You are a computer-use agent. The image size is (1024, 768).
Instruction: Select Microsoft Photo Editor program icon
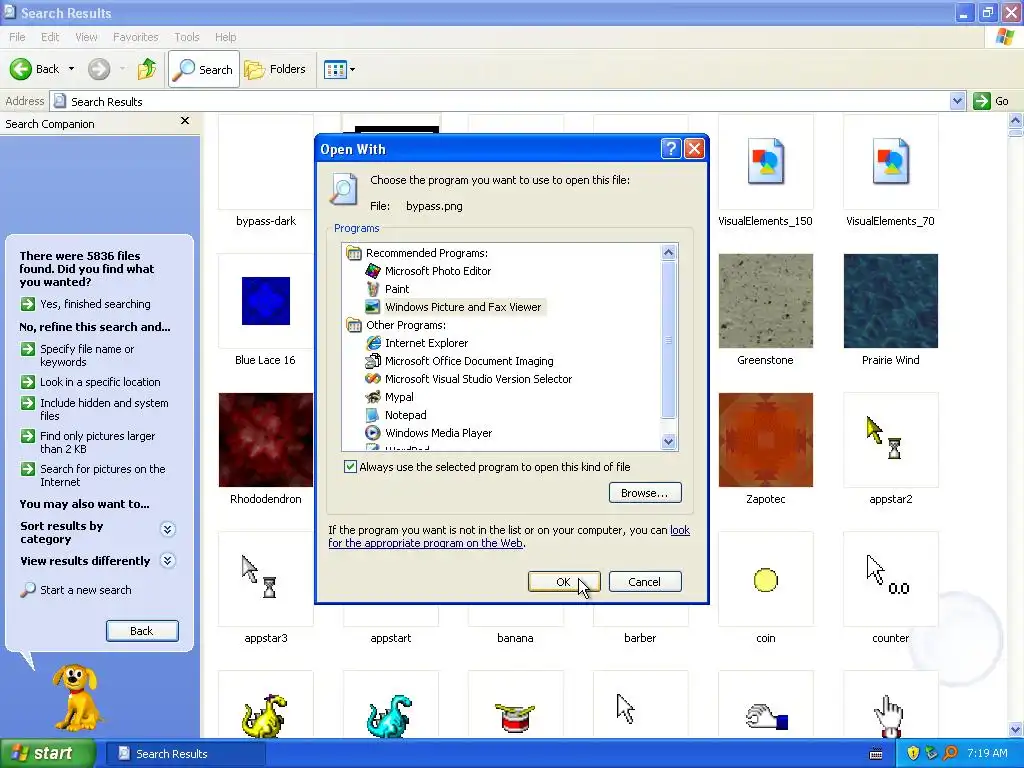pos(373,270)
